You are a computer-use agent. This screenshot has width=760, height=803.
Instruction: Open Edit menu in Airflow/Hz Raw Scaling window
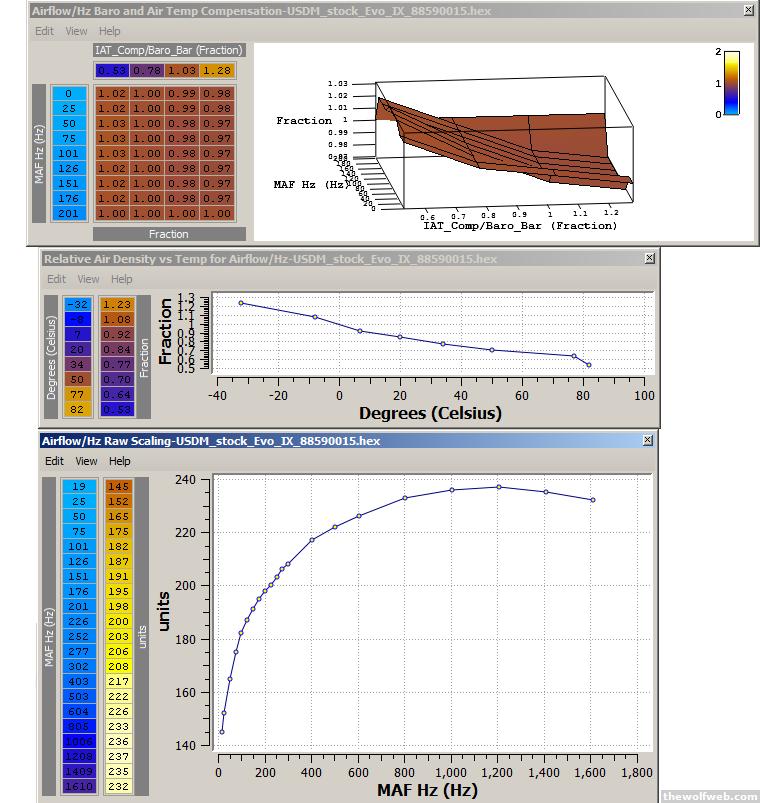click(56, 461)
